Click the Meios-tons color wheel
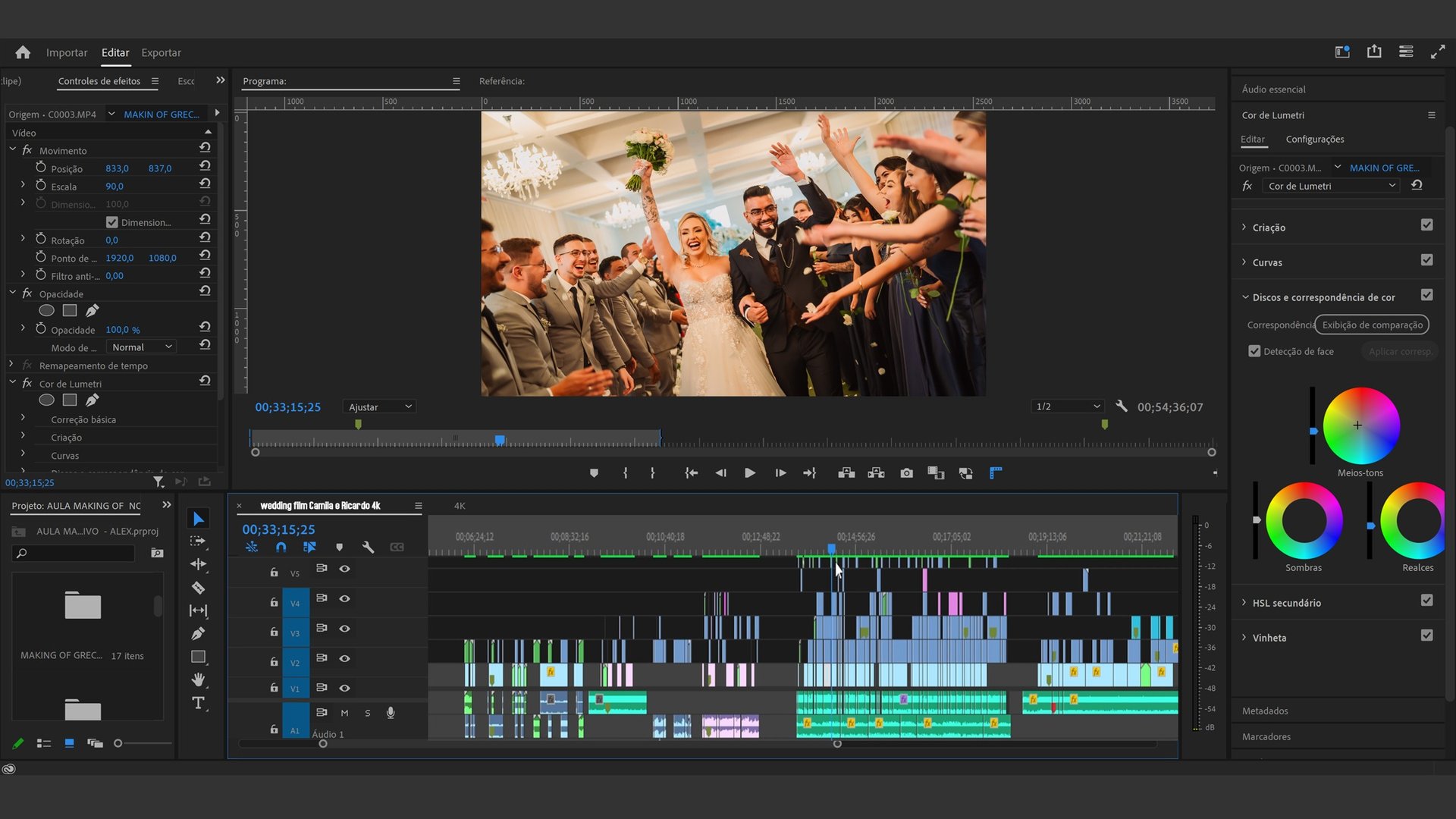Image resolution: width=1456 pixels, height=819 pixels. point(1360,425)
